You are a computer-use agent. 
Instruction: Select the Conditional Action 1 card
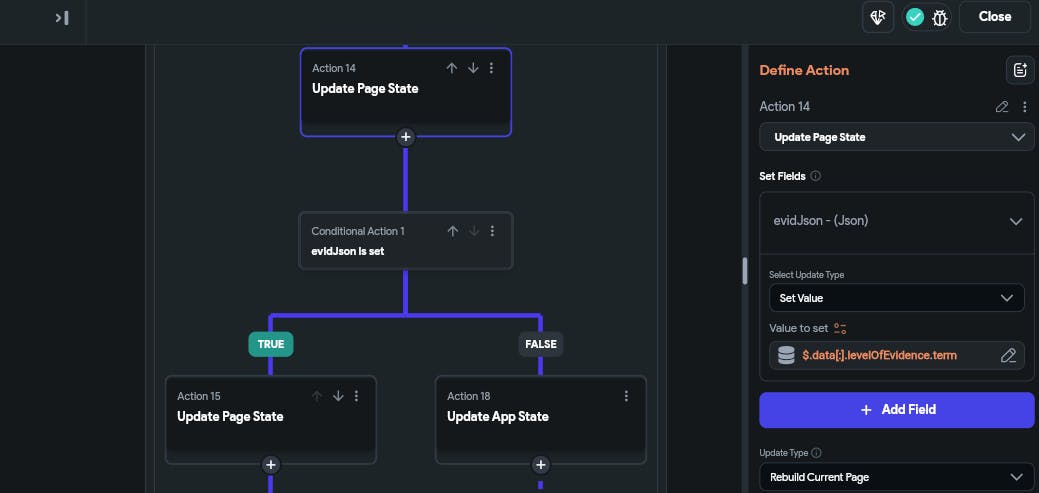(x=406, y=240)
